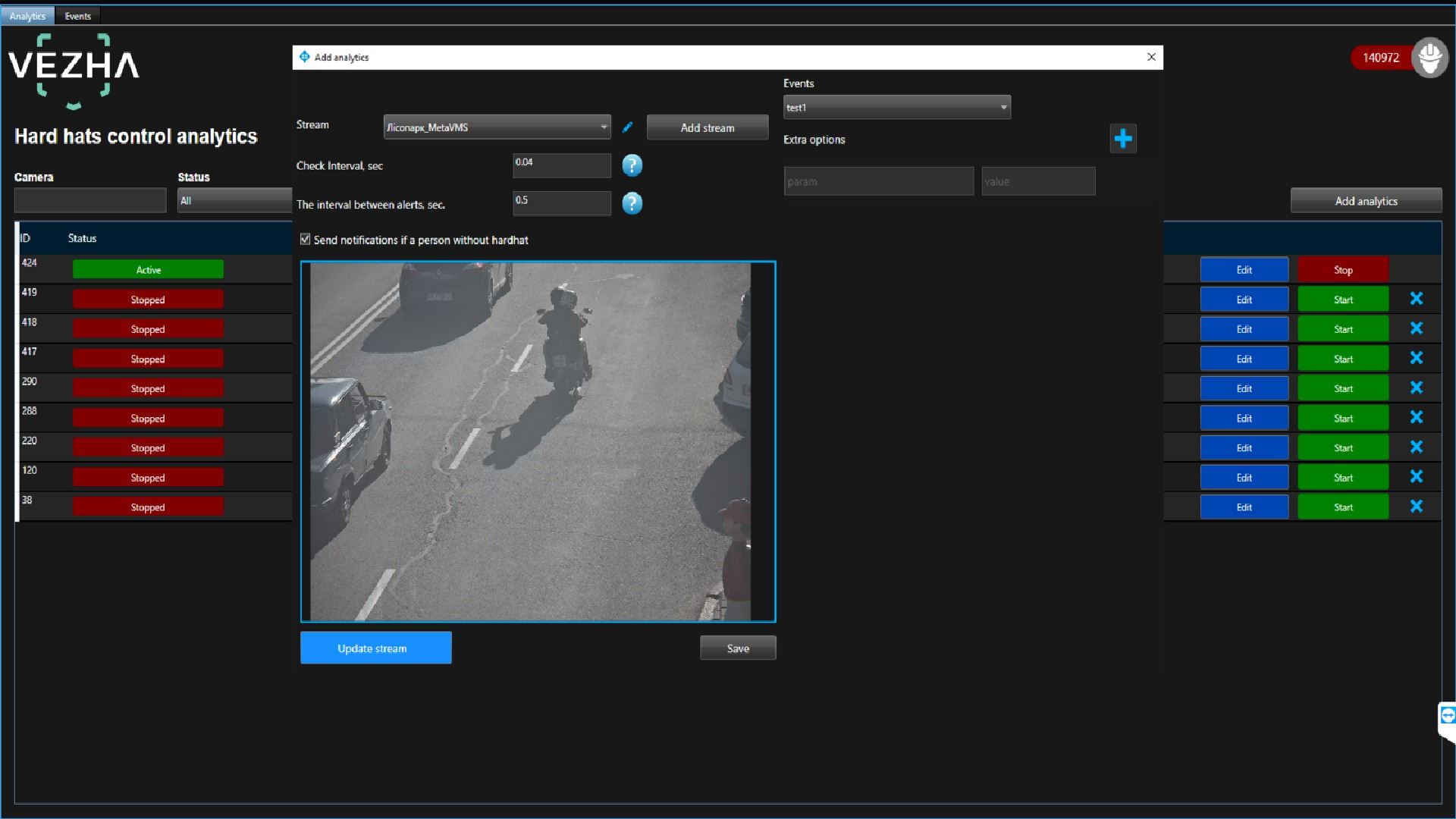Open help for interval between alerts
Screen dimensions: 1456x819
tap(632, 203)
